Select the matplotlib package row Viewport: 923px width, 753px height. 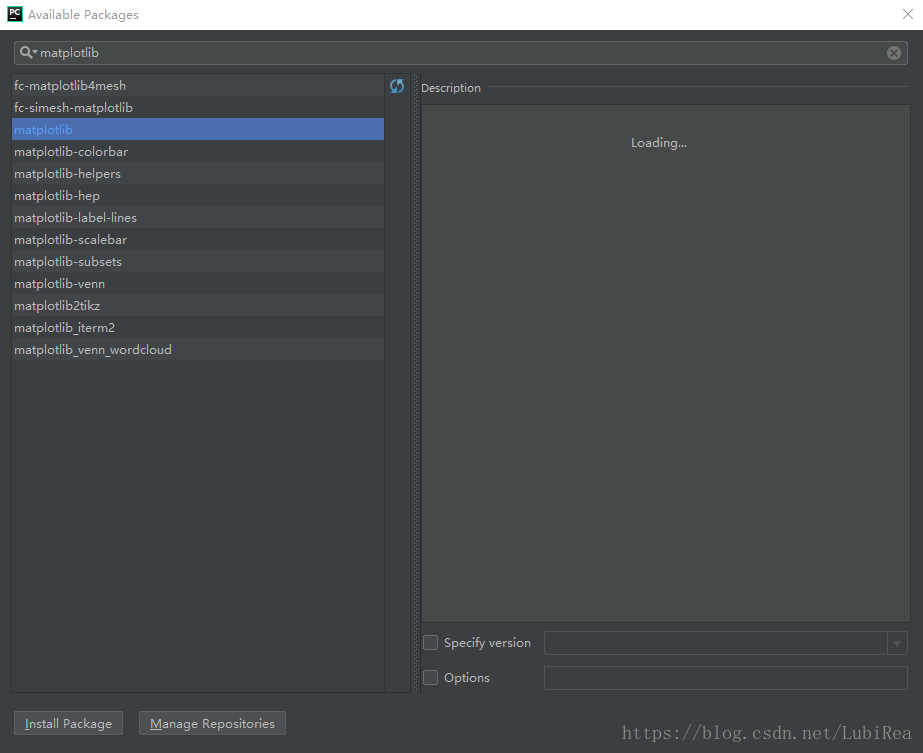(198, 129)
